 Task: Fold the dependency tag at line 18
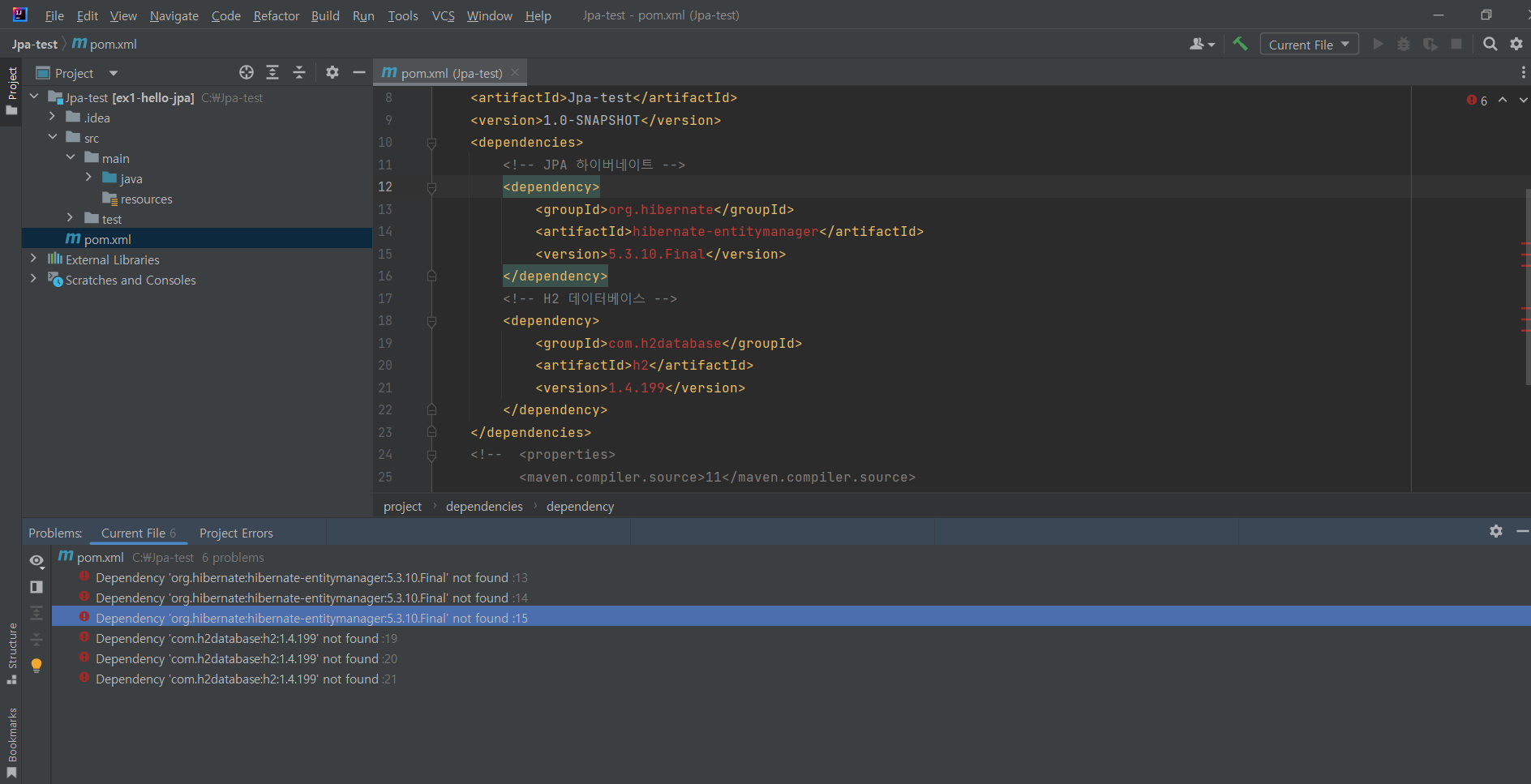(x=431, y=321)
